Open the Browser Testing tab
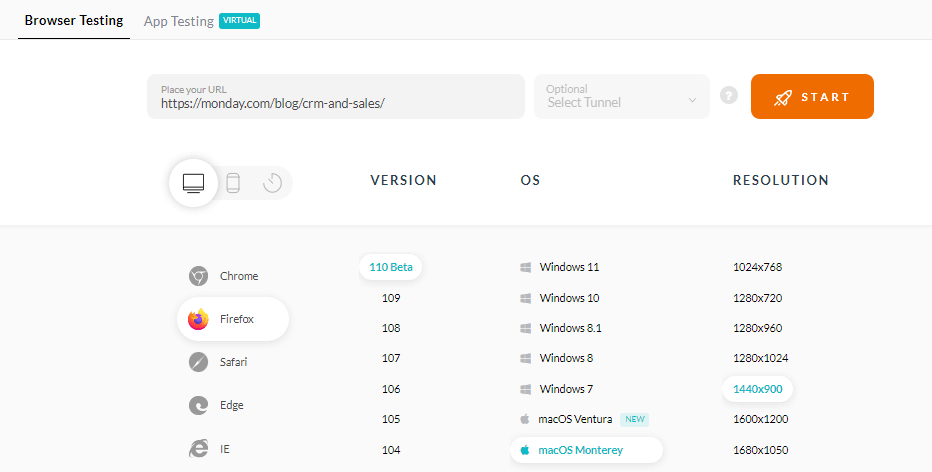Screen dimensions: 932x472 click(74, 20)
